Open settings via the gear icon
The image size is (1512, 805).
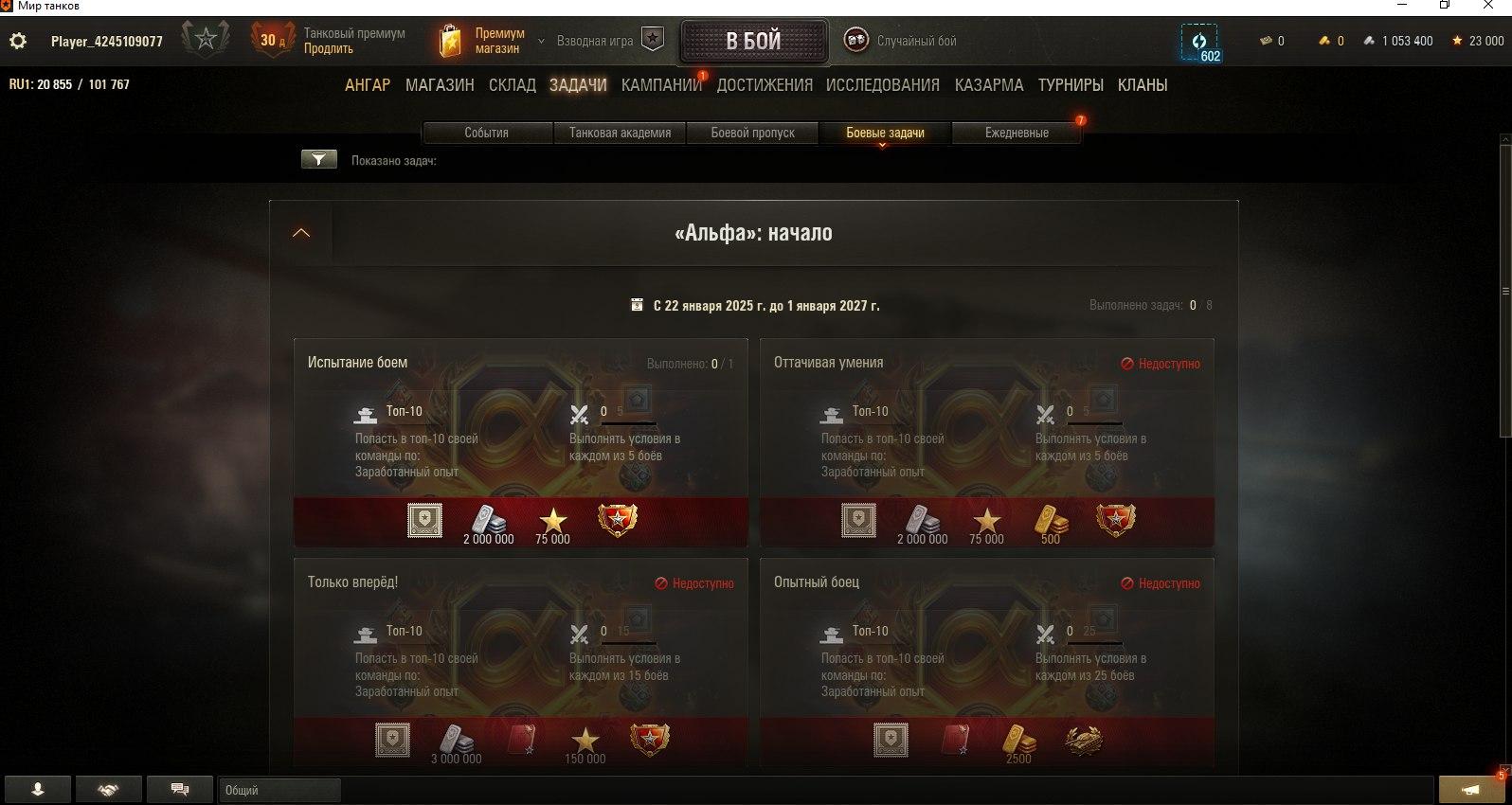(18, 41)
